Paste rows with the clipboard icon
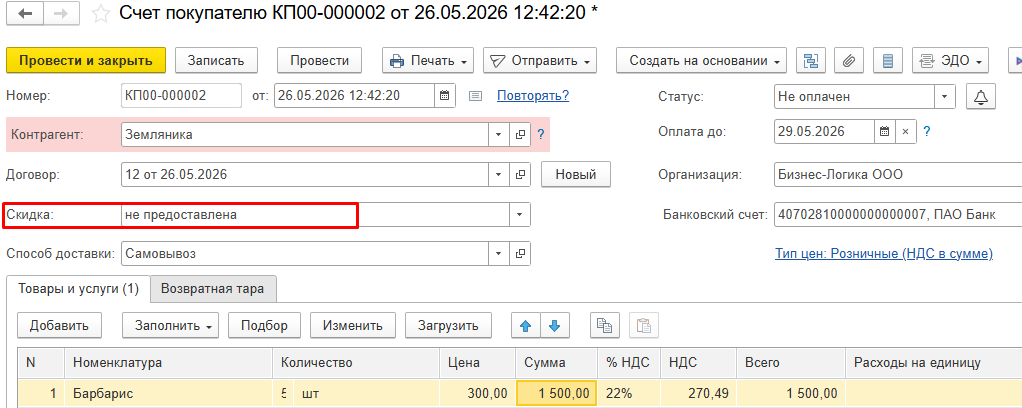1022x408 pixels. click(644, 325)
